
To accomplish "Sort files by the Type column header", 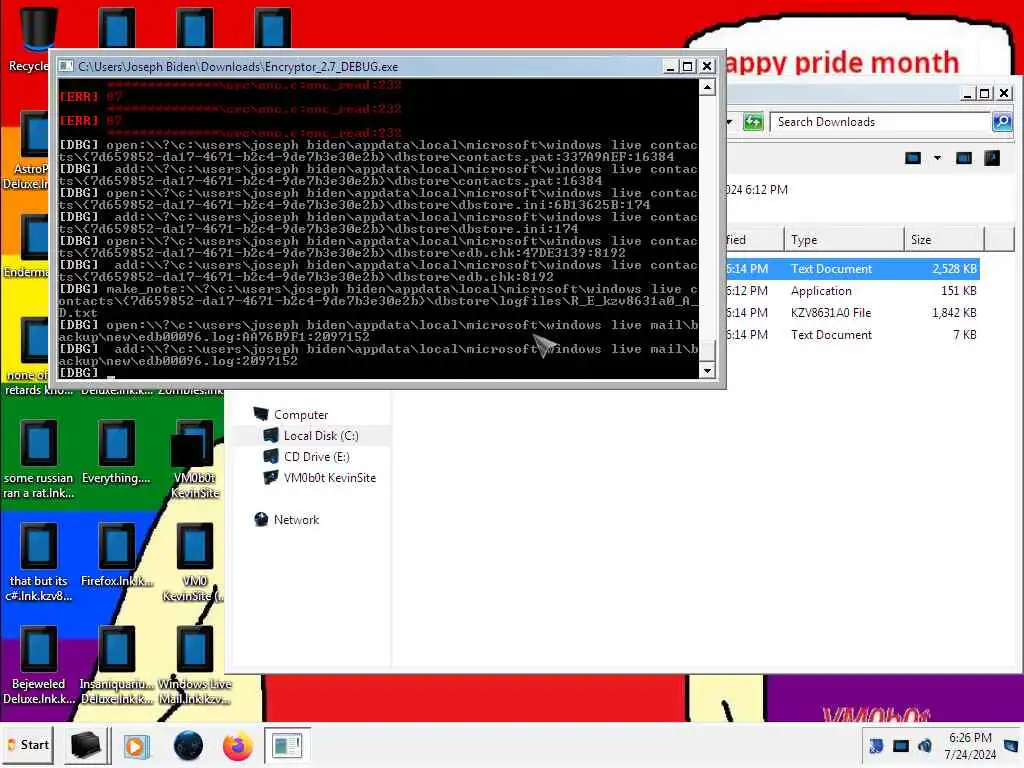I will coord(843,240).
